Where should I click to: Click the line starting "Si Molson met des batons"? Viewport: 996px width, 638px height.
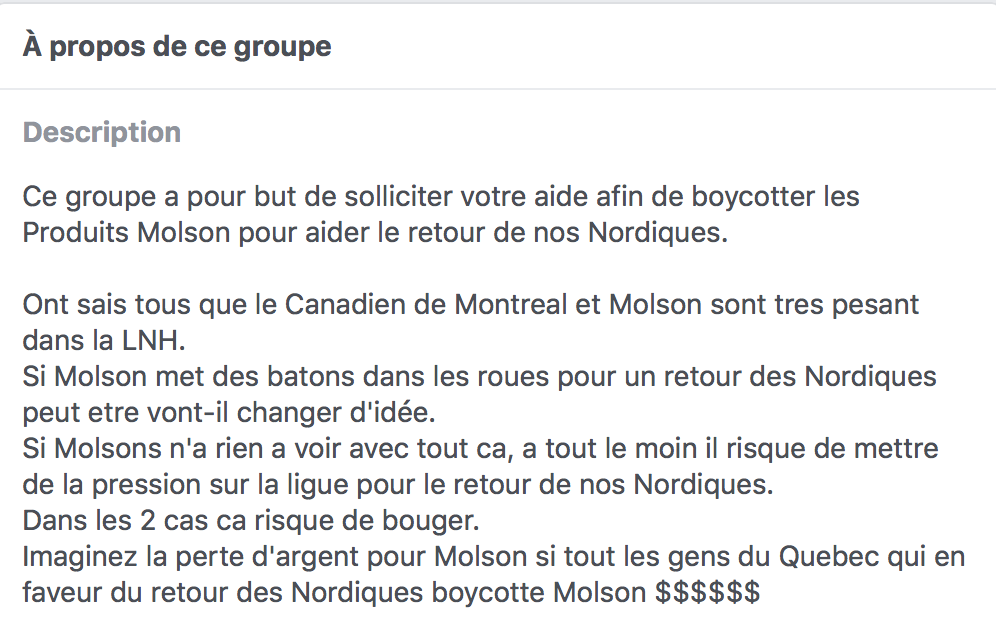(480, 377)
